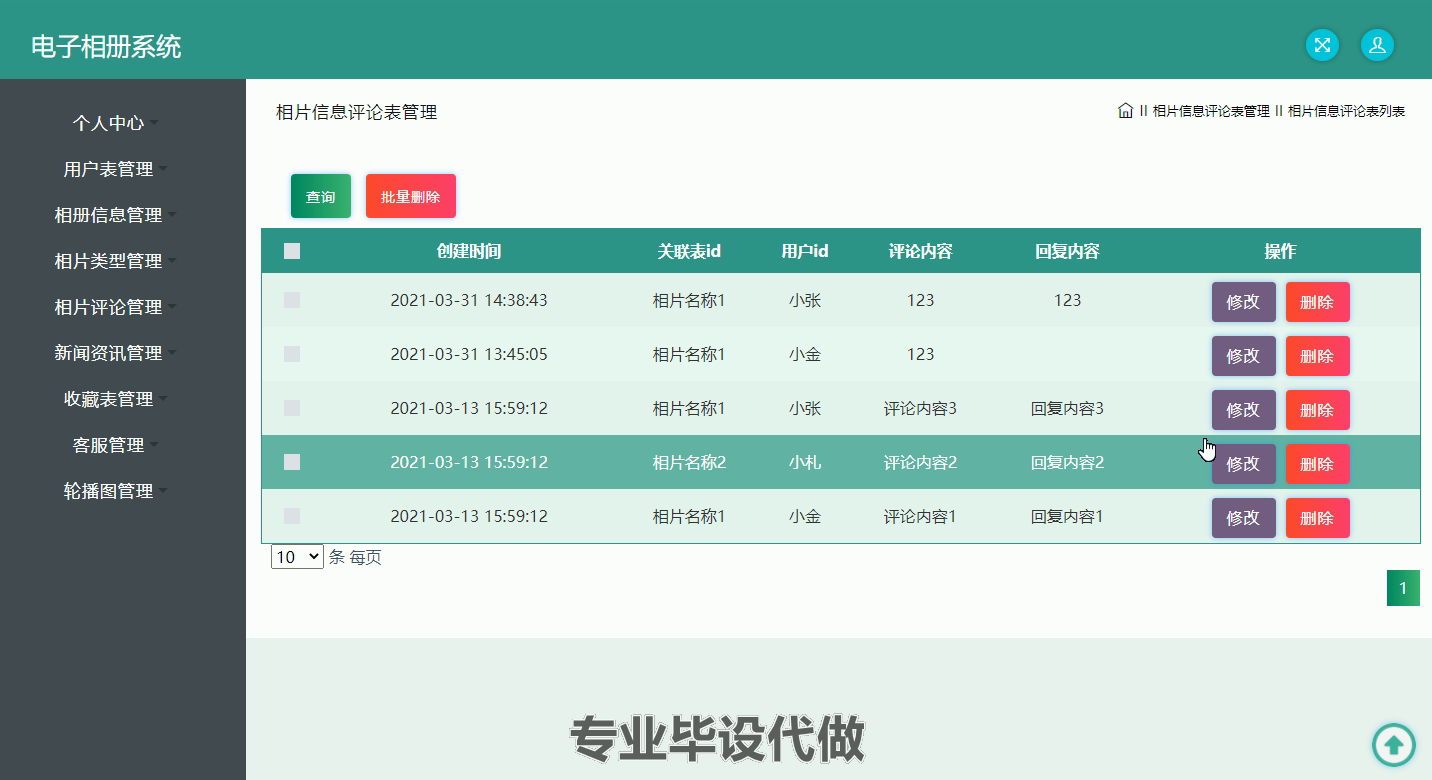Check the row dated 2021-03-31 14:38:43
The height and width of the screenshot is (780, 1432).
click(x=292, y=300)
